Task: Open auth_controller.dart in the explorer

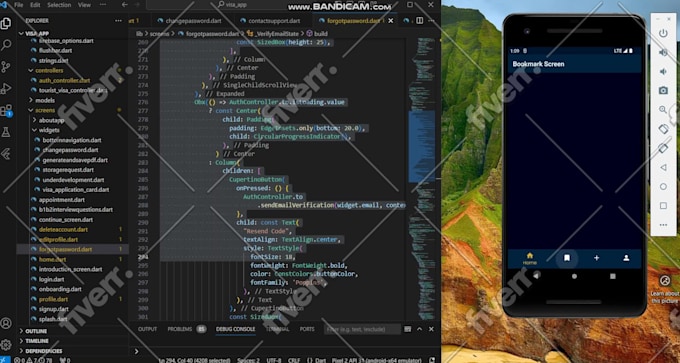Action: pyautogui.click(x=64, y=80)
